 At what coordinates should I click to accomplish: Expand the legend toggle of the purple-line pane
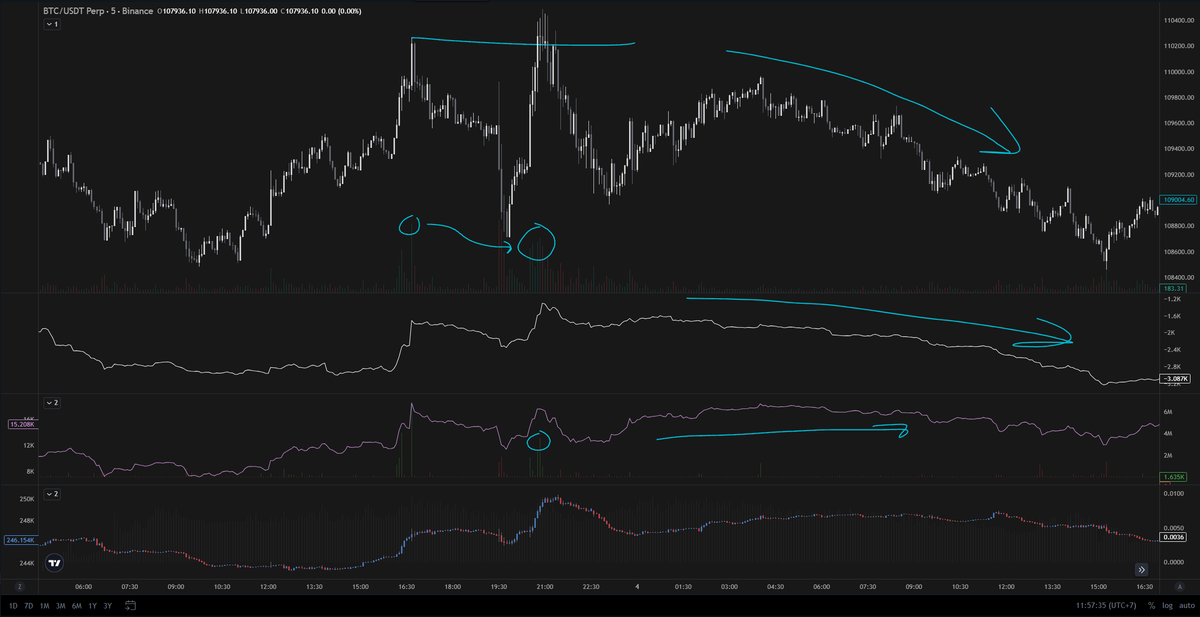coord(52,402)
